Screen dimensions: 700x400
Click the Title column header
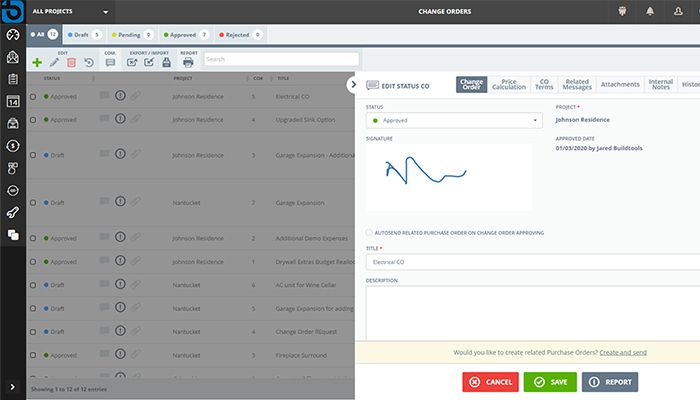tap(283, 78)
